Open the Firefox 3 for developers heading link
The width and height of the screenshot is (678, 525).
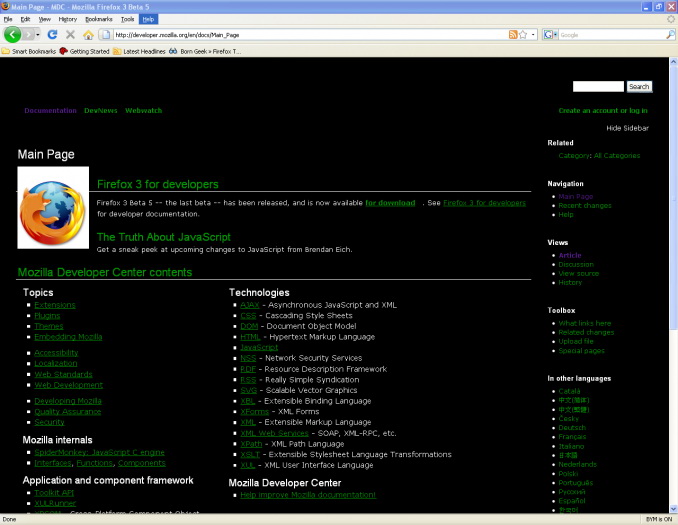click(x=158, y=184)
